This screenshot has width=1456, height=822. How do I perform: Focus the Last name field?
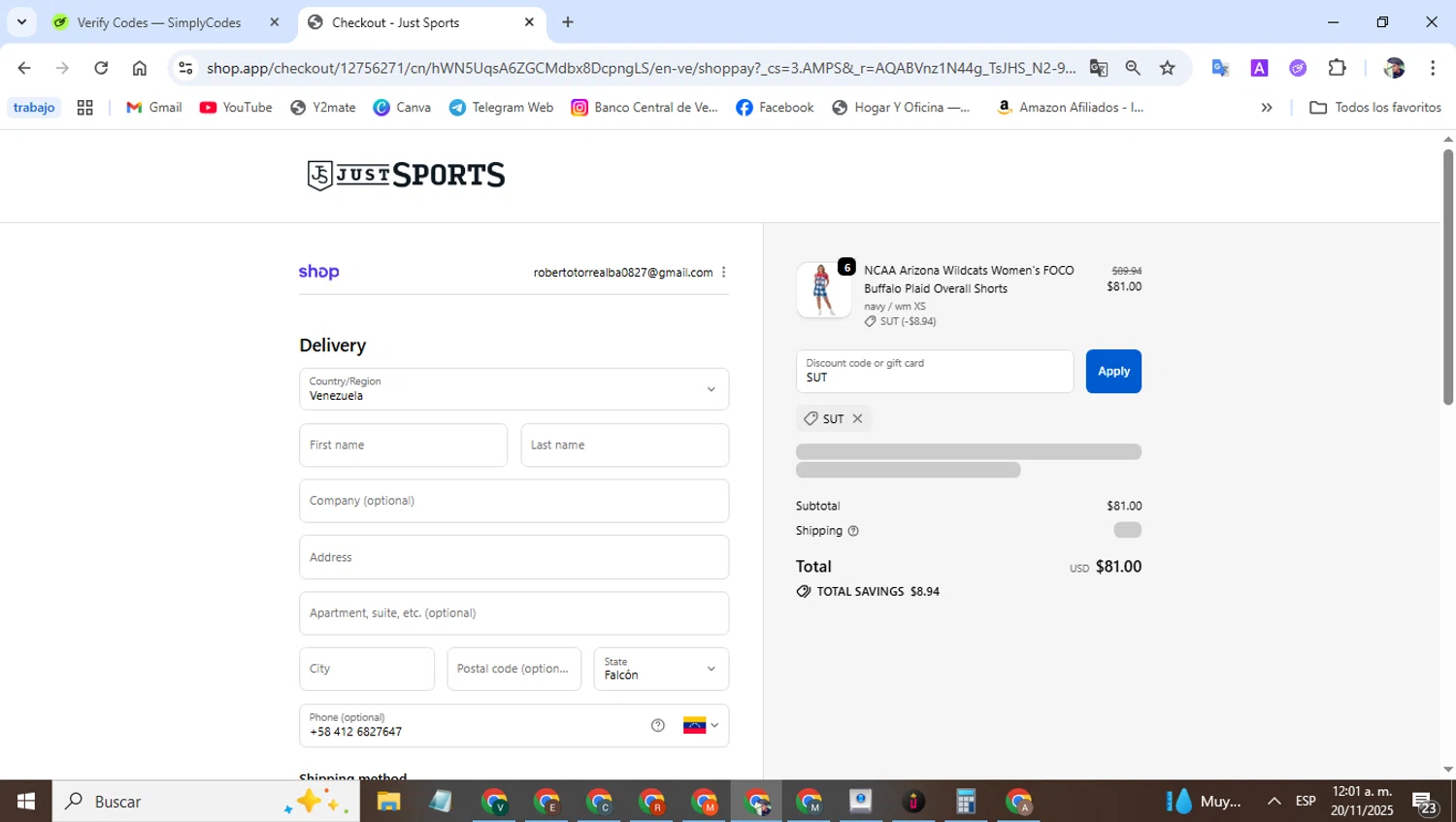click(x=624, y=445)
